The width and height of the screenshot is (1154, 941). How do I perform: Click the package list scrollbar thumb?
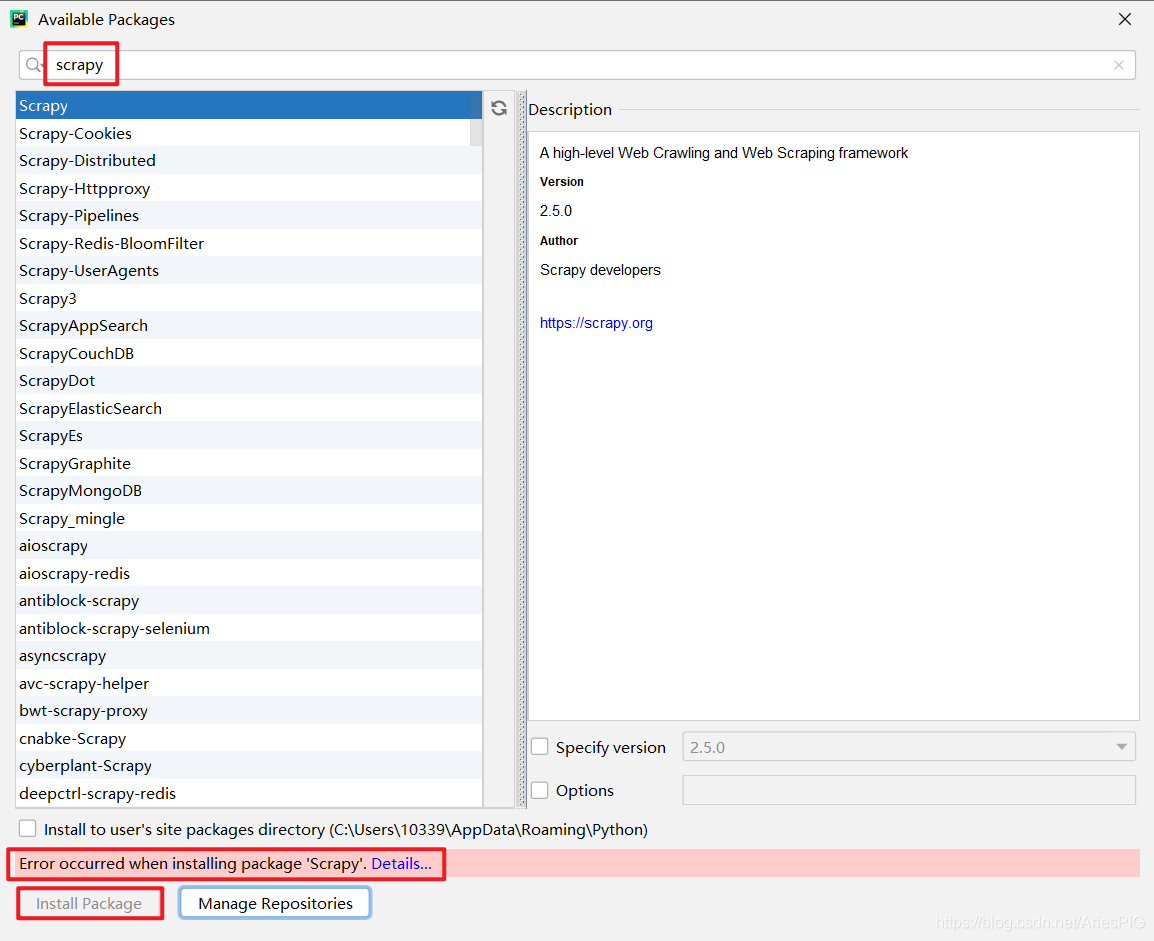coord(476,118)
